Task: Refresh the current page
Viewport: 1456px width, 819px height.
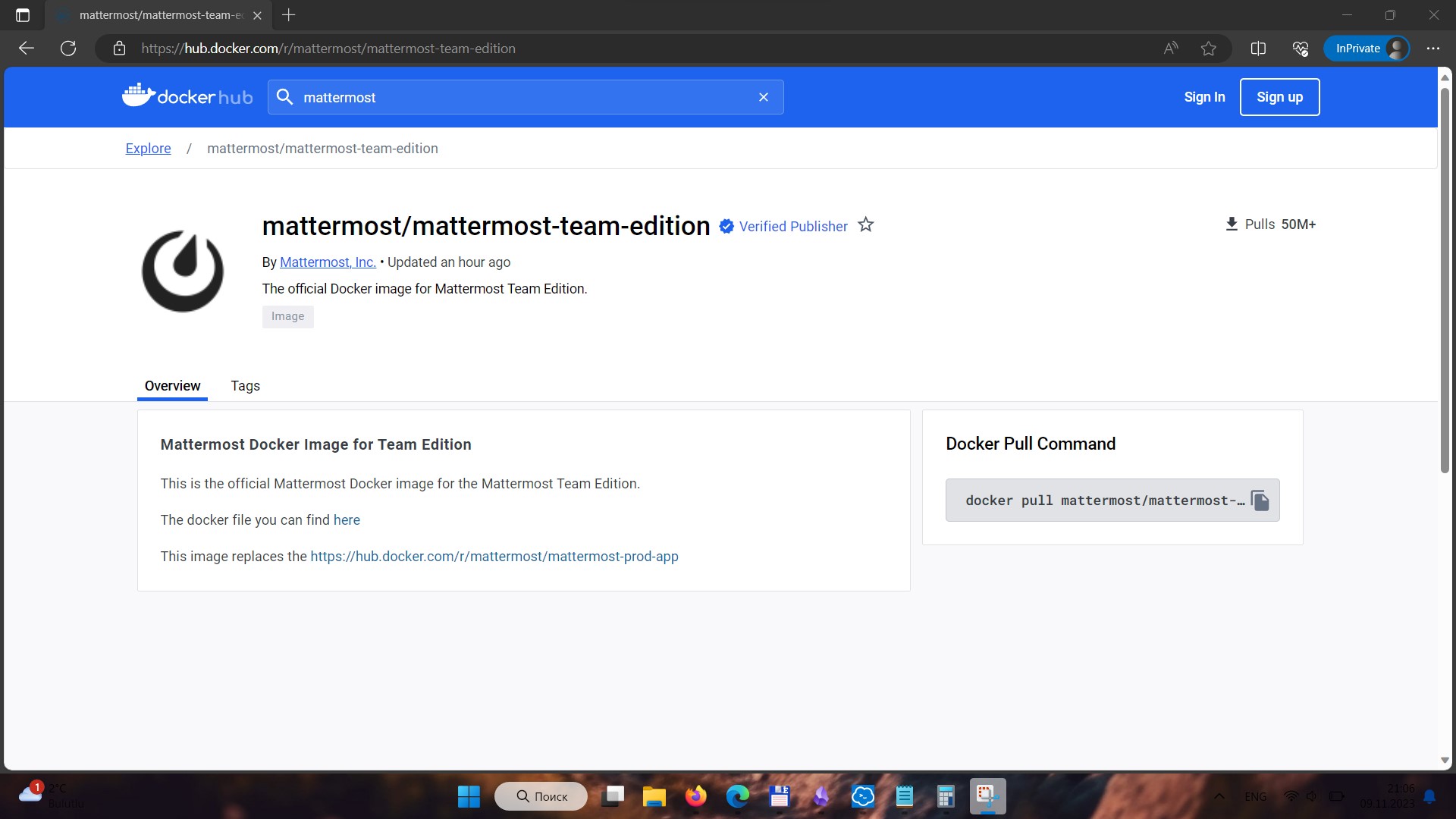Action: coord(68,49)
